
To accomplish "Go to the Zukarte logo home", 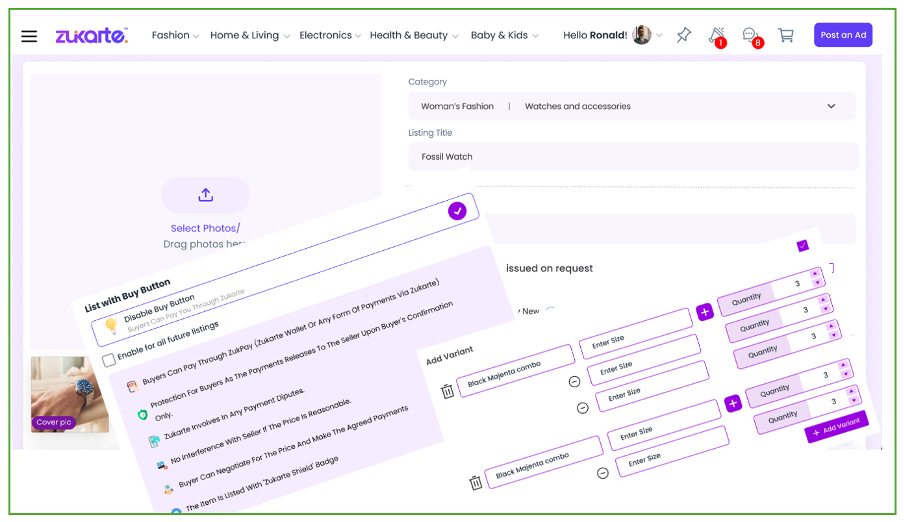I will pos(91,35).
